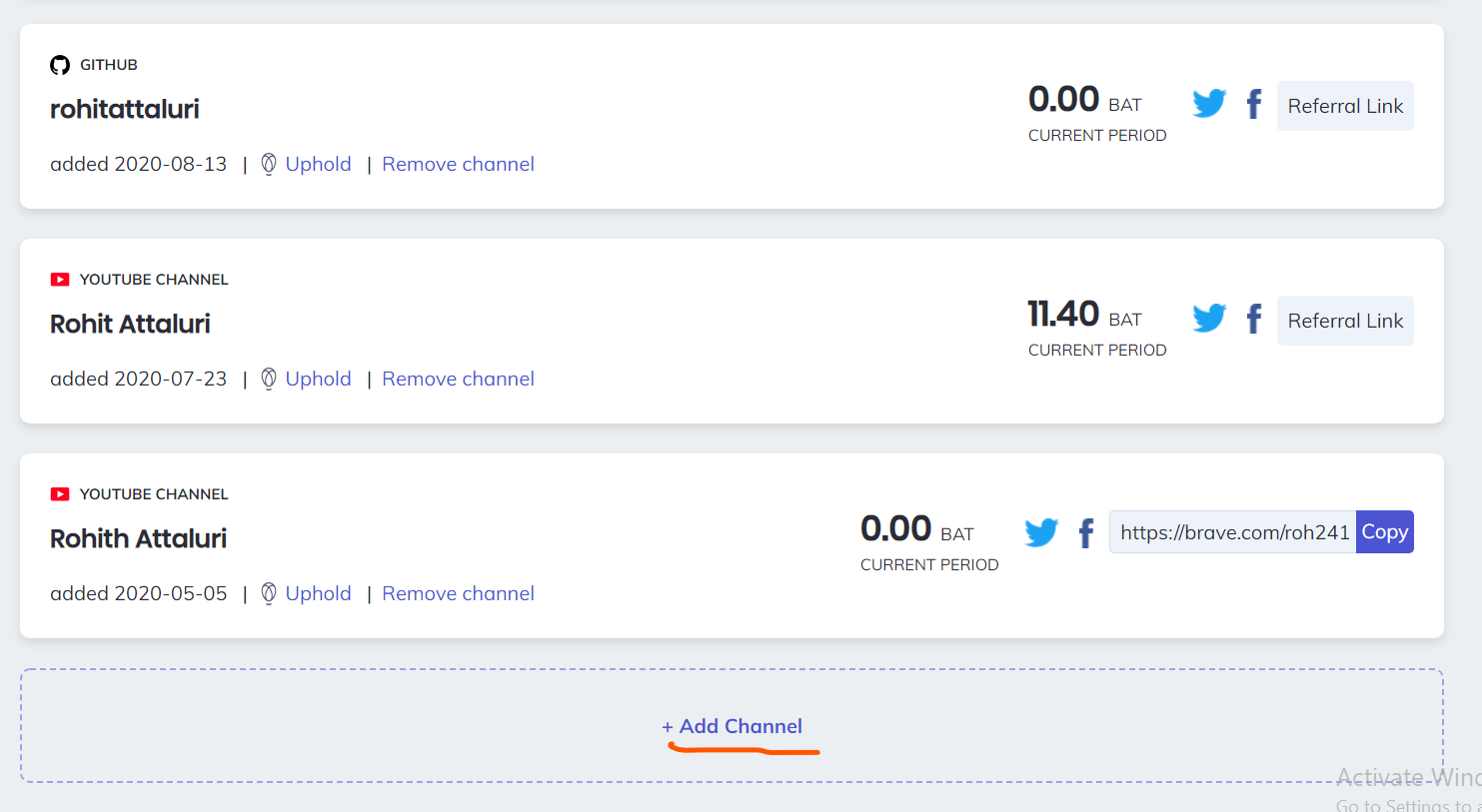Remove the rohitattaluri GitHub channel

click(458, 164)
